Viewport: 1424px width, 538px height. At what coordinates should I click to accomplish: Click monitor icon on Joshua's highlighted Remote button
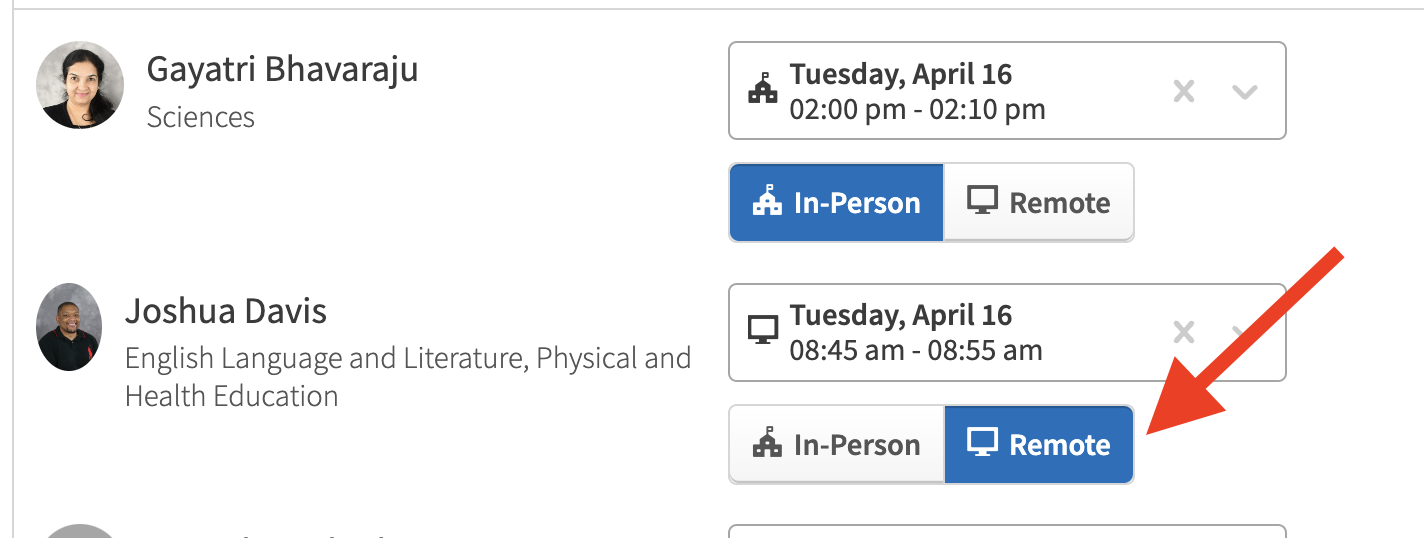coord(982,444)
